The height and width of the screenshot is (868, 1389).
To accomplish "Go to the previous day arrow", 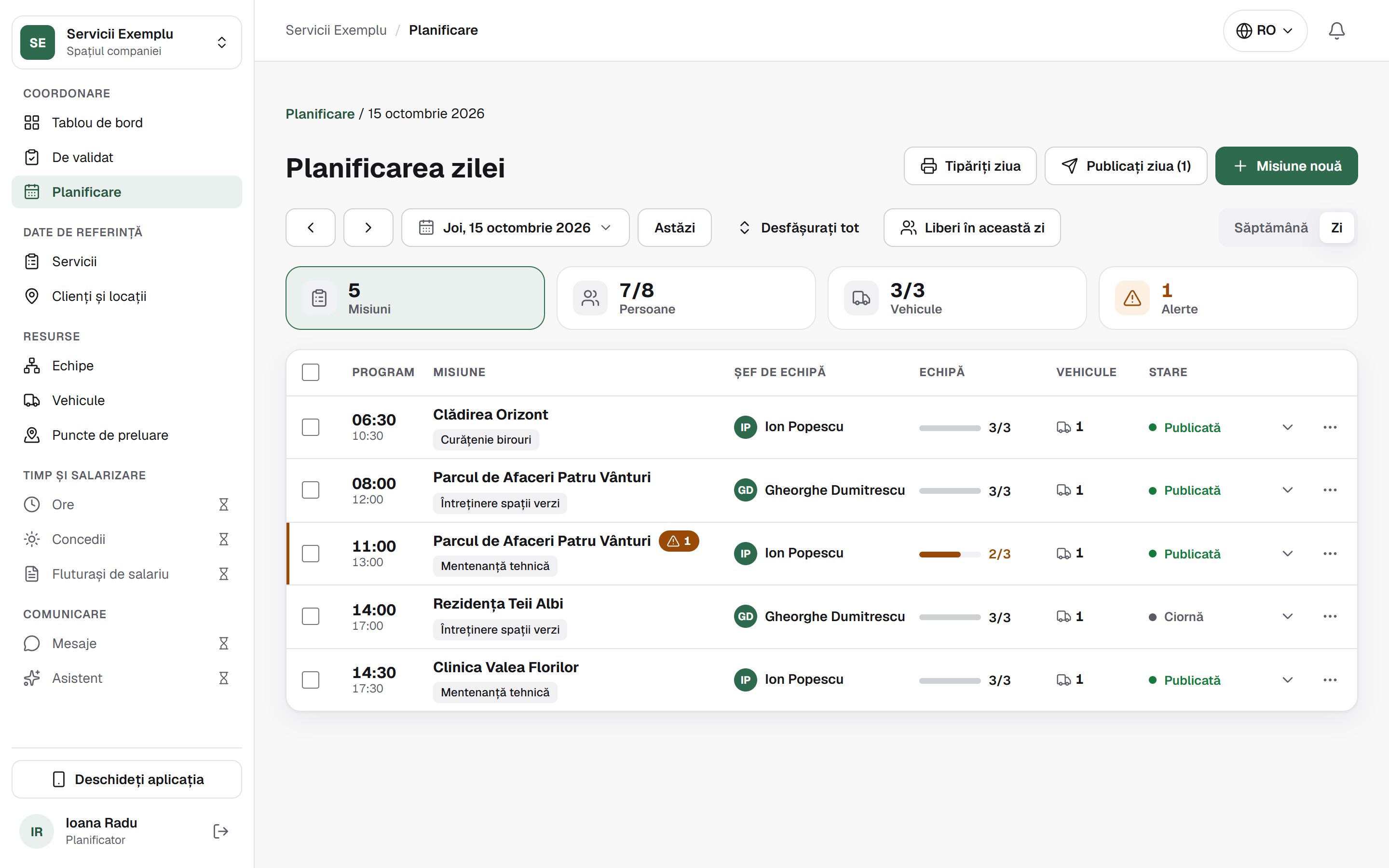I will coord(311,227).
